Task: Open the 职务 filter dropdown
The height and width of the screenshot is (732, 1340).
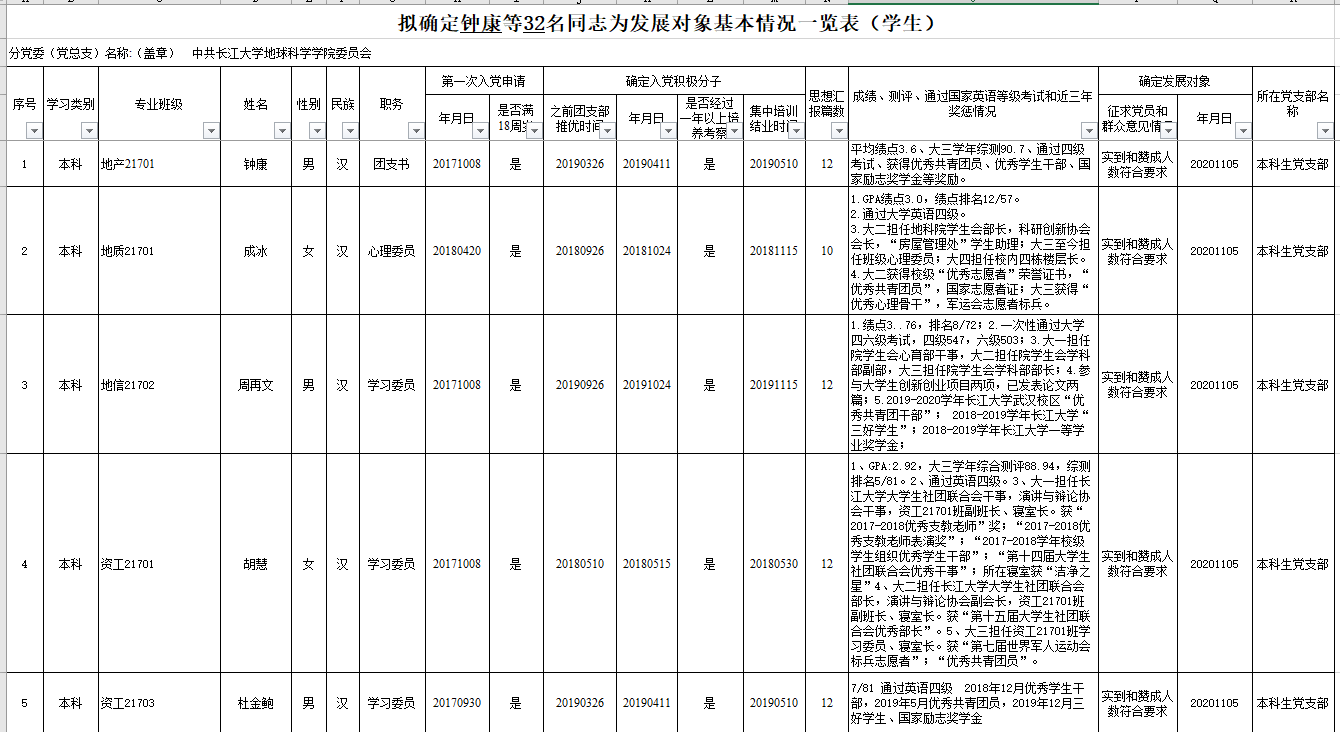Action: coord(418,131)
